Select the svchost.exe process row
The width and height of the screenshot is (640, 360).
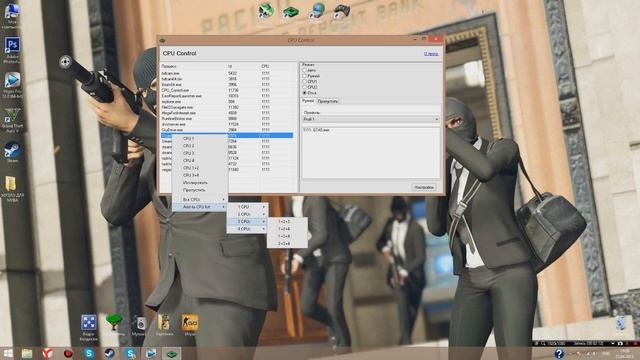tap(227, 124)
